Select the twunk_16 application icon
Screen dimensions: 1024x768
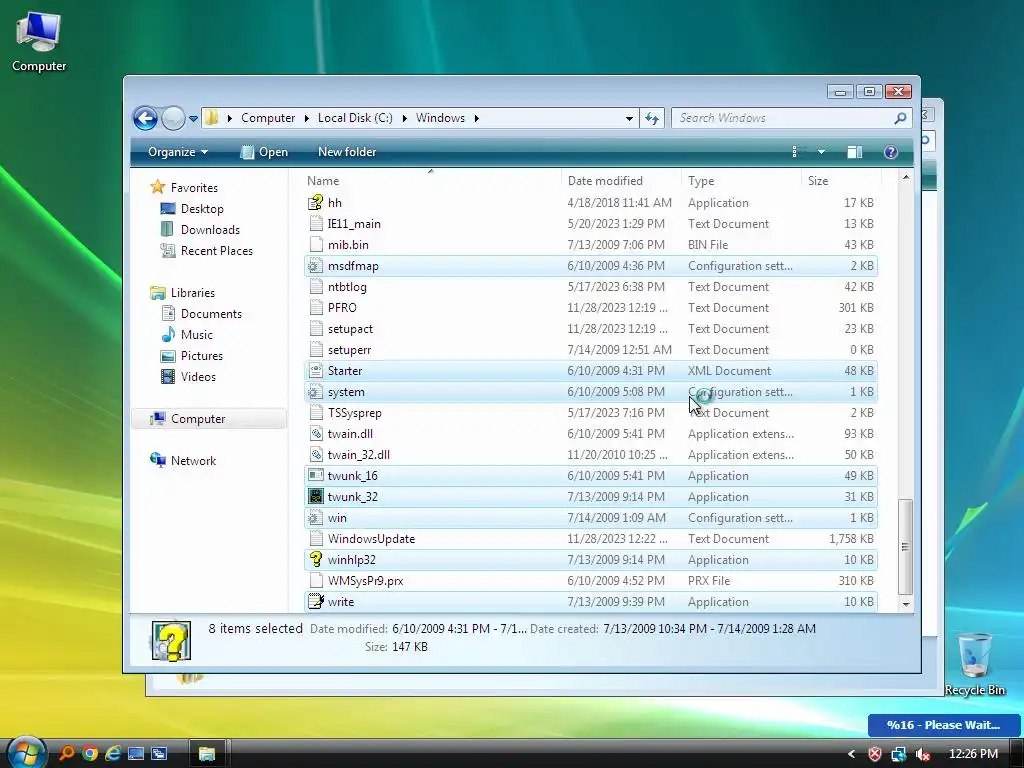[315, 475]
